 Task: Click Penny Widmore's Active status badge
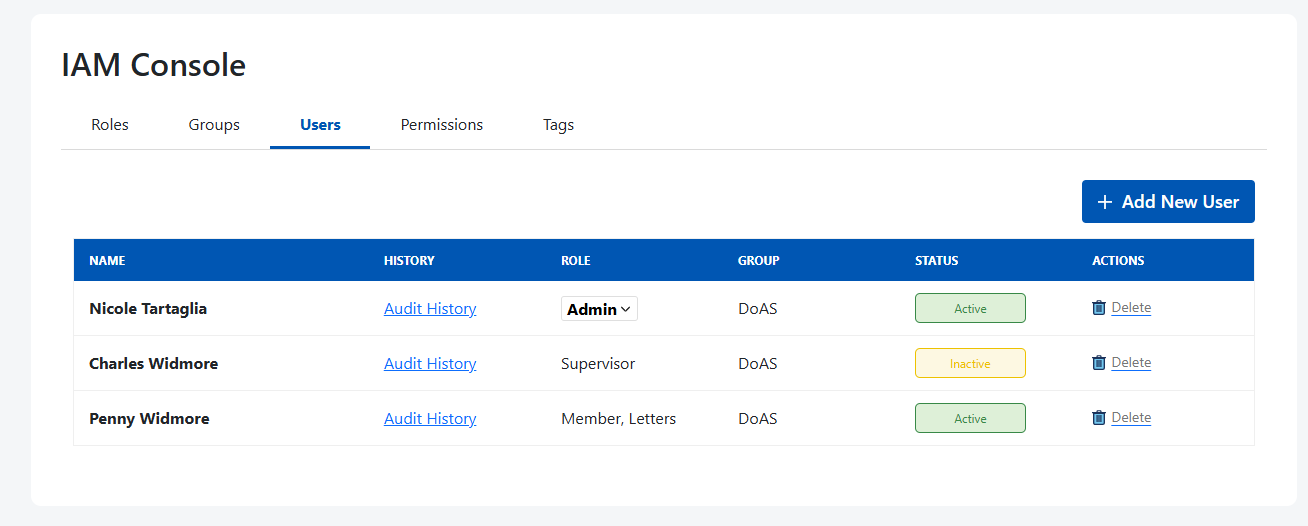click(x=970, y=419)
